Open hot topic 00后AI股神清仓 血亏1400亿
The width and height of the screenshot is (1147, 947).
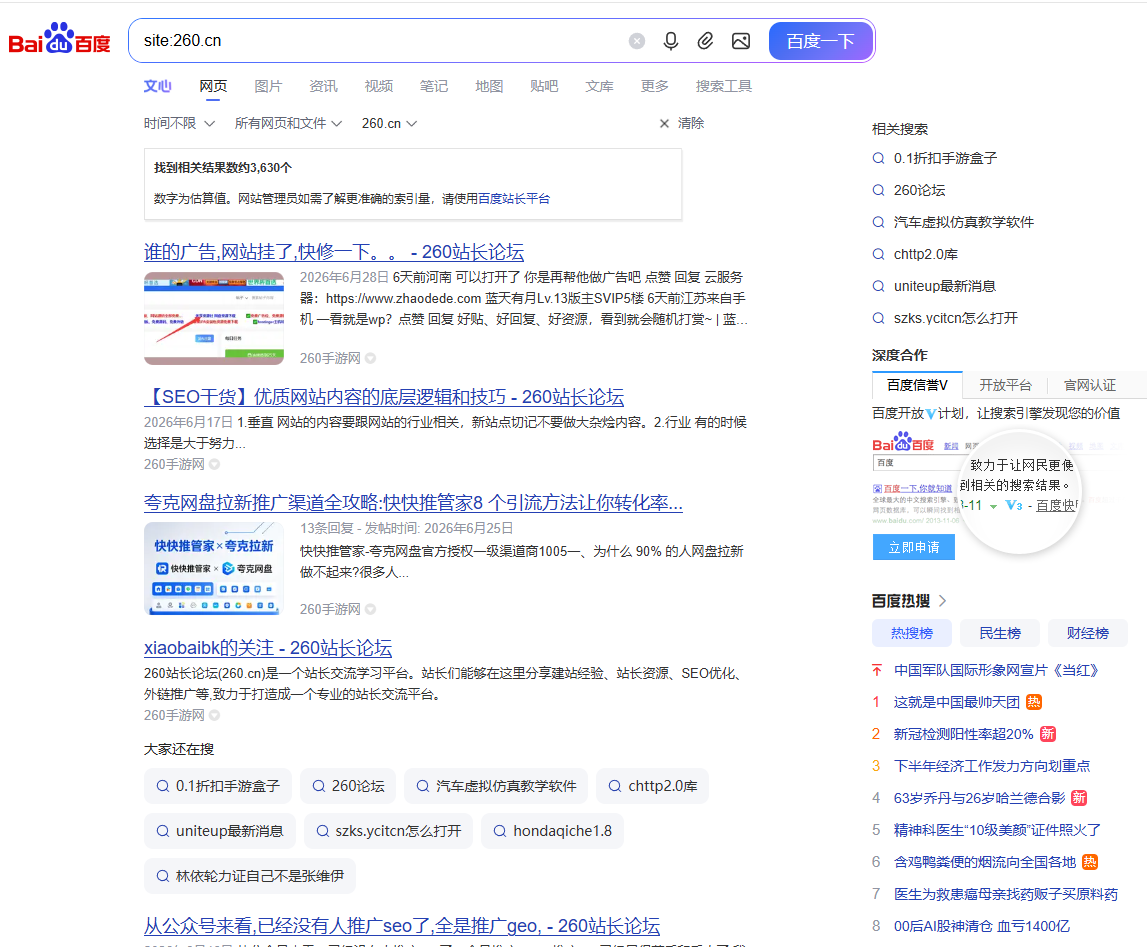point(982,927)
